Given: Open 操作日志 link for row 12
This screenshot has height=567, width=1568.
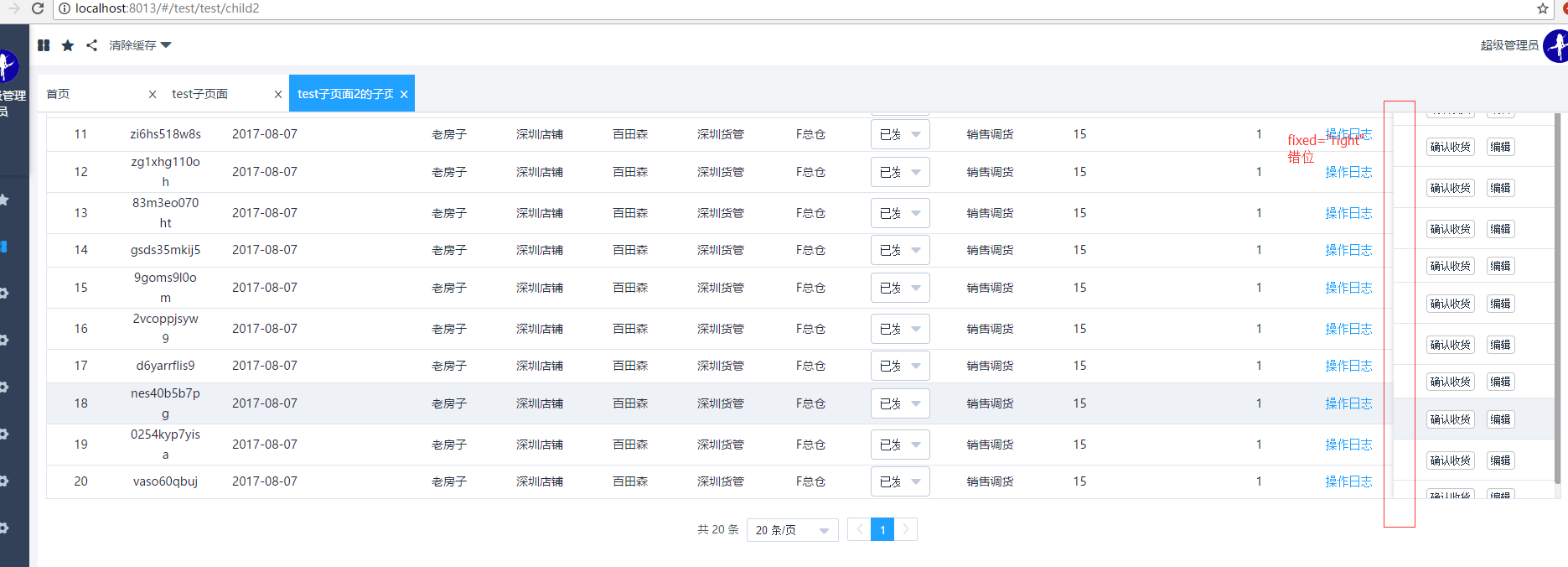Looking at the screenshot, I should [x=1348, y=172].
